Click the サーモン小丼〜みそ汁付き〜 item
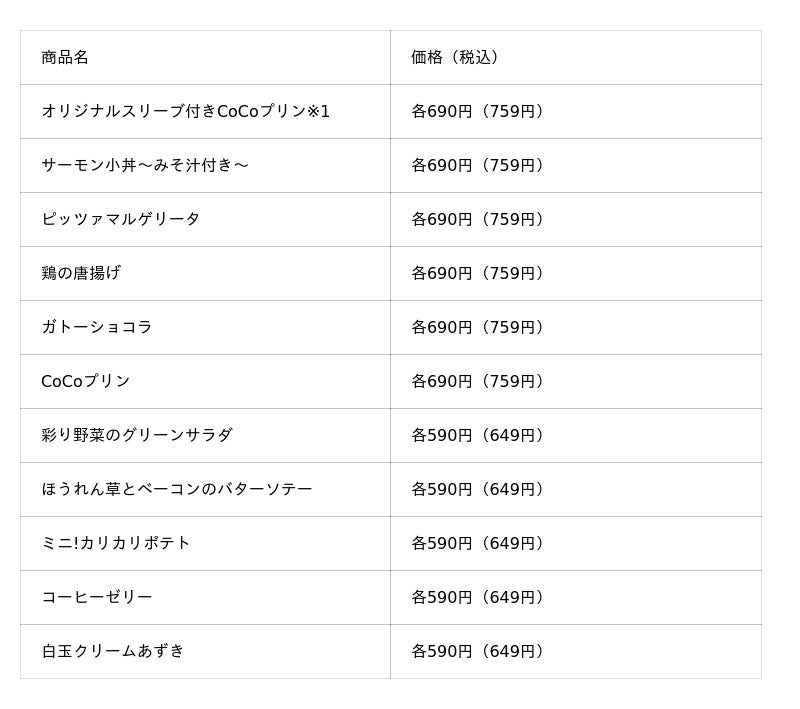This screenshot has width=800, height=709. (x=145, y=166)
